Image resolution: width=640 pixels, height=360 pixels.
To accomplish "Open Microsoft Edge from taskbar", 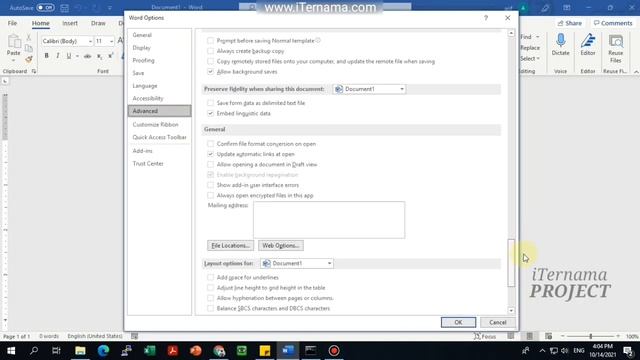I will click(x=103, y=351).
